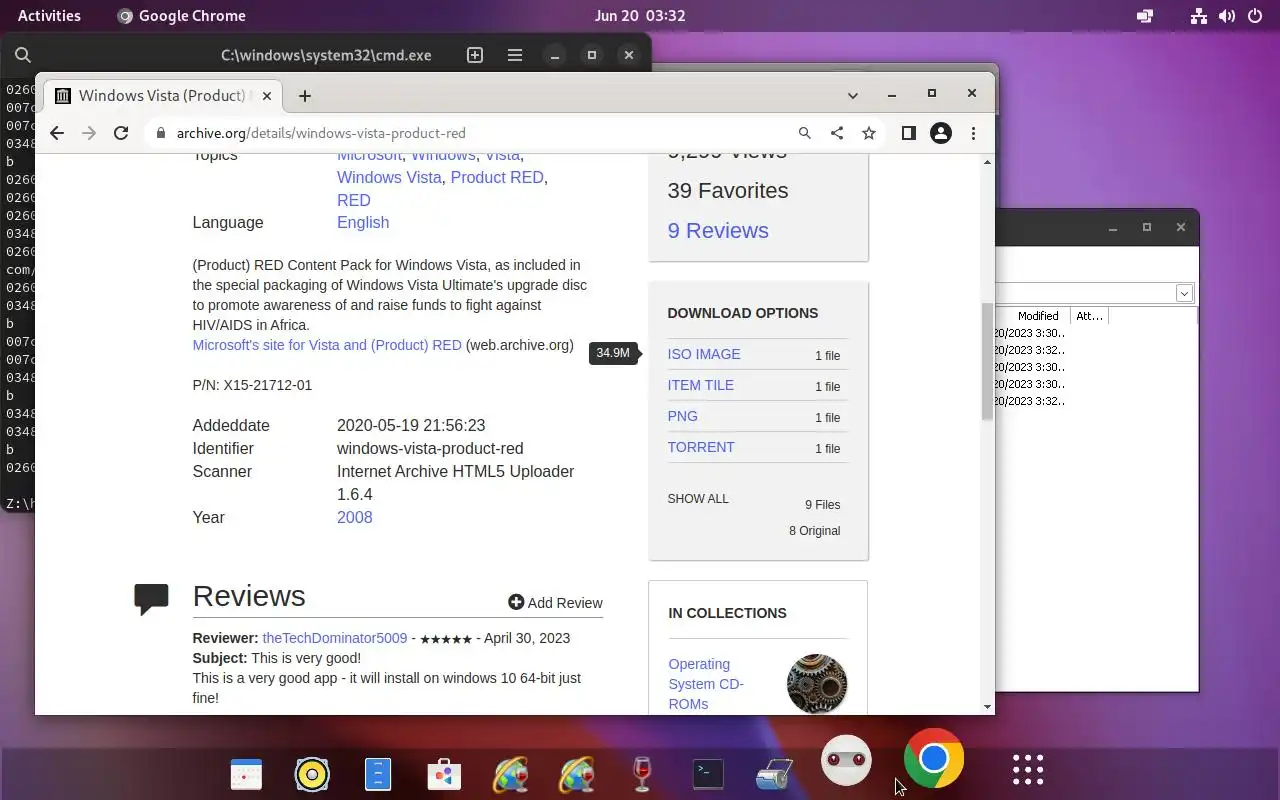Open the power menu icon in the top bar
The height and width of the screenshot is (800, 1280).
[1254, 15]
